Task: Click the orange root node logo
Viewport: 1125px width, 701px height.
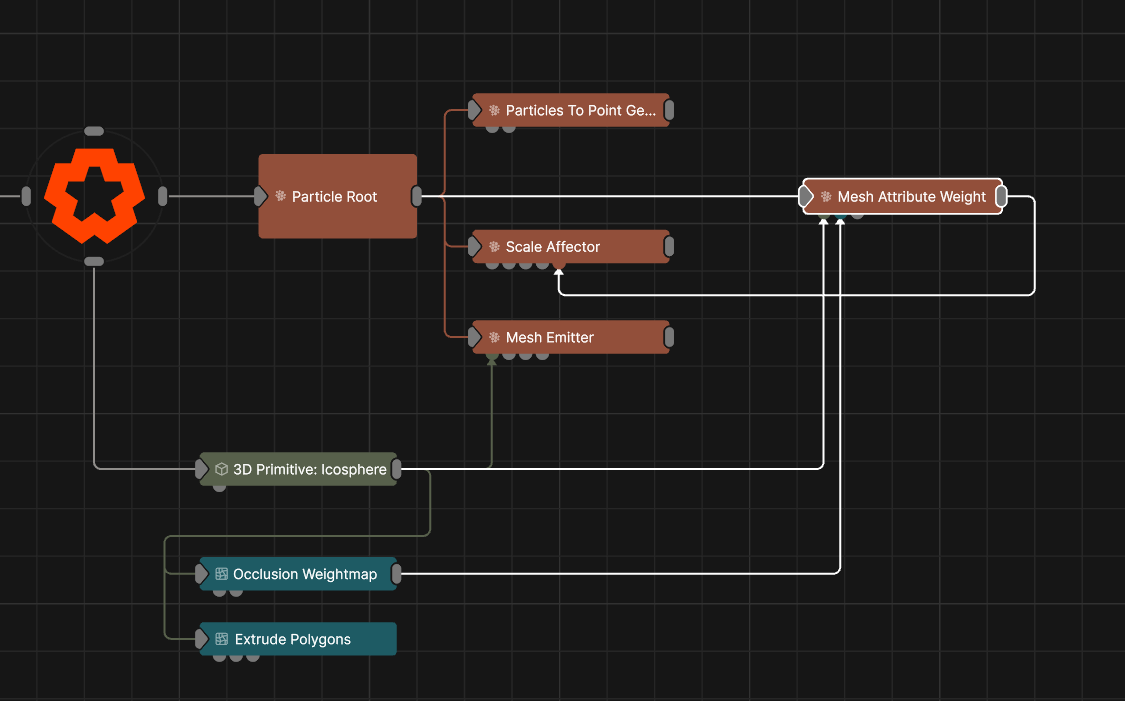Action: [93, 196]
